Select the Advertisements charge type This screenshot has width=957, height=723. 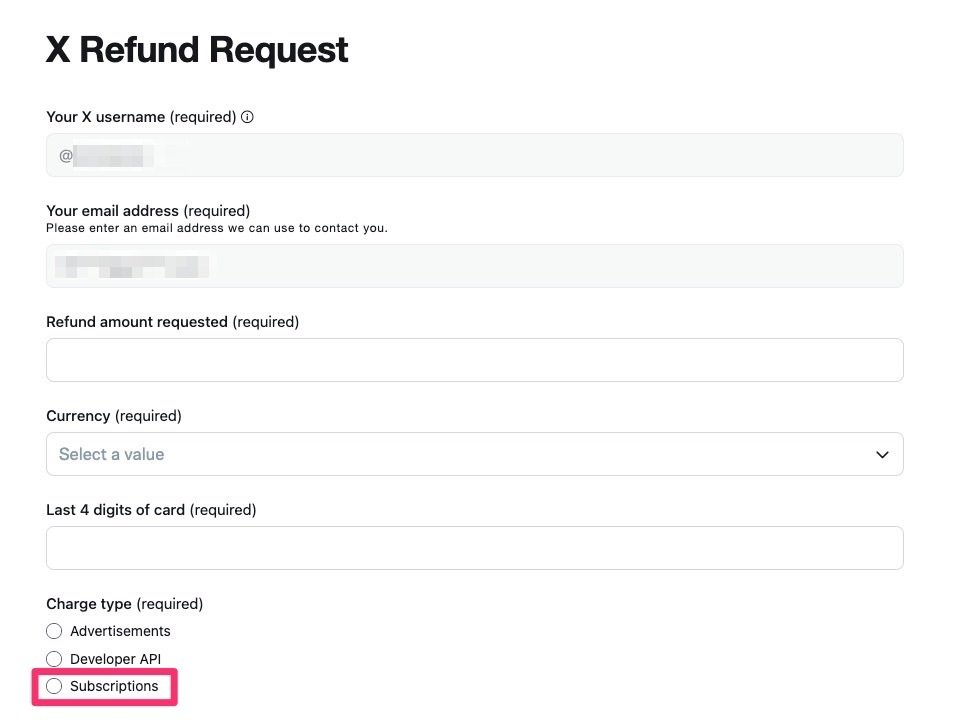point(54,631)
